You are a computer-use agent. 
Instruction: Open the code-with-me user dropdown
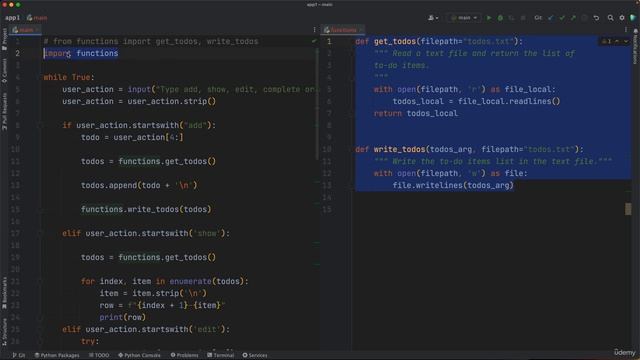433,18
